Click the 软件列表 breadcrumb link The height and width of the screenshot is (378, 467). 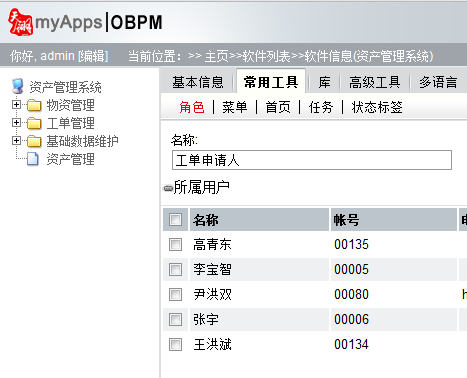pos(266,56)
